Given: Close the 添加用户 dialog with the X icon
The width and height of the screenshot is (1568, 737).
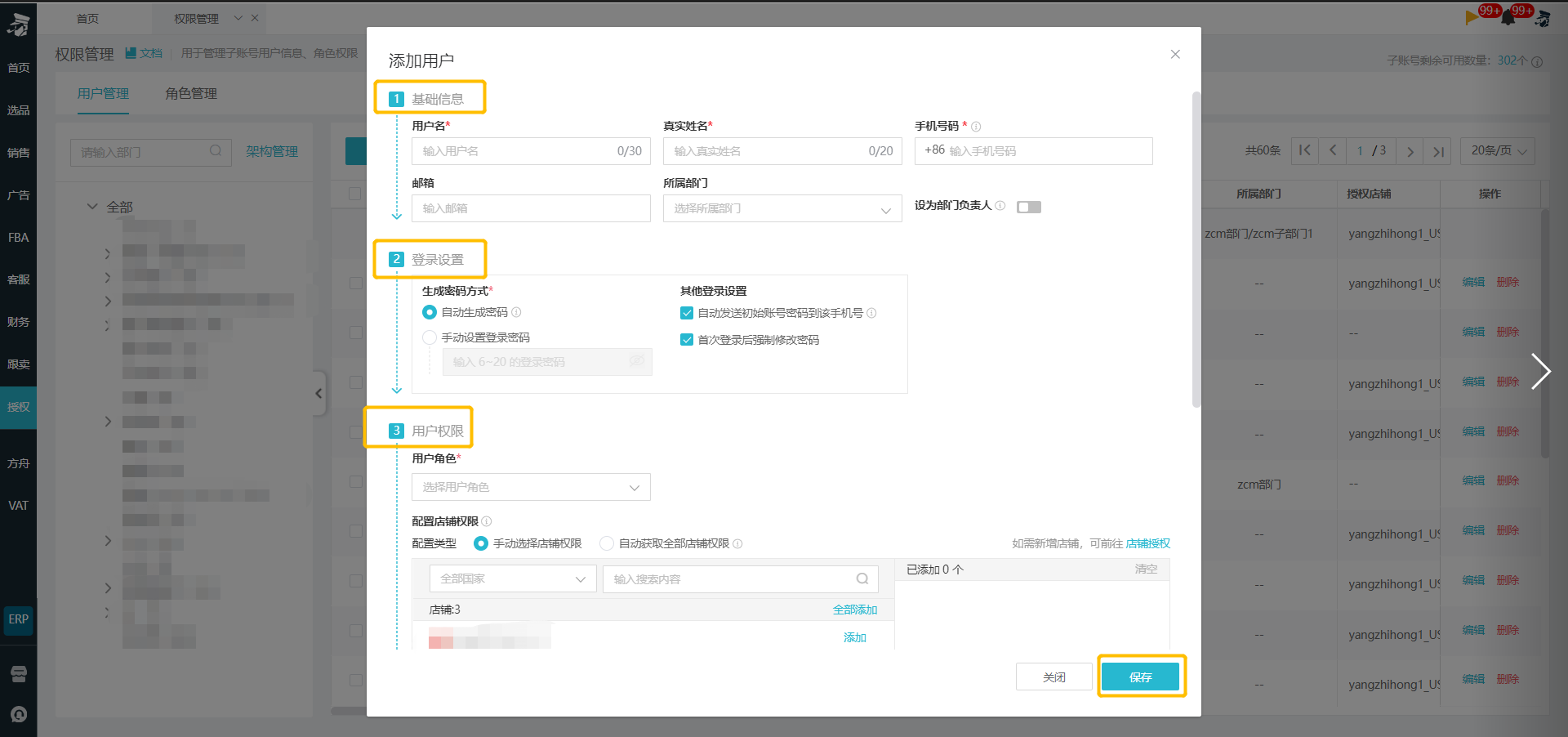Looking at the screenshot, I should tap(1175, 54).
